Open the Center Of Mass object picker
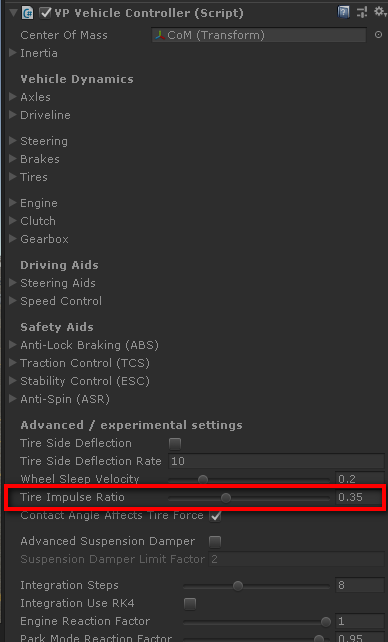The width and height of the screenshot is (388, 642). tap(378, 35)
